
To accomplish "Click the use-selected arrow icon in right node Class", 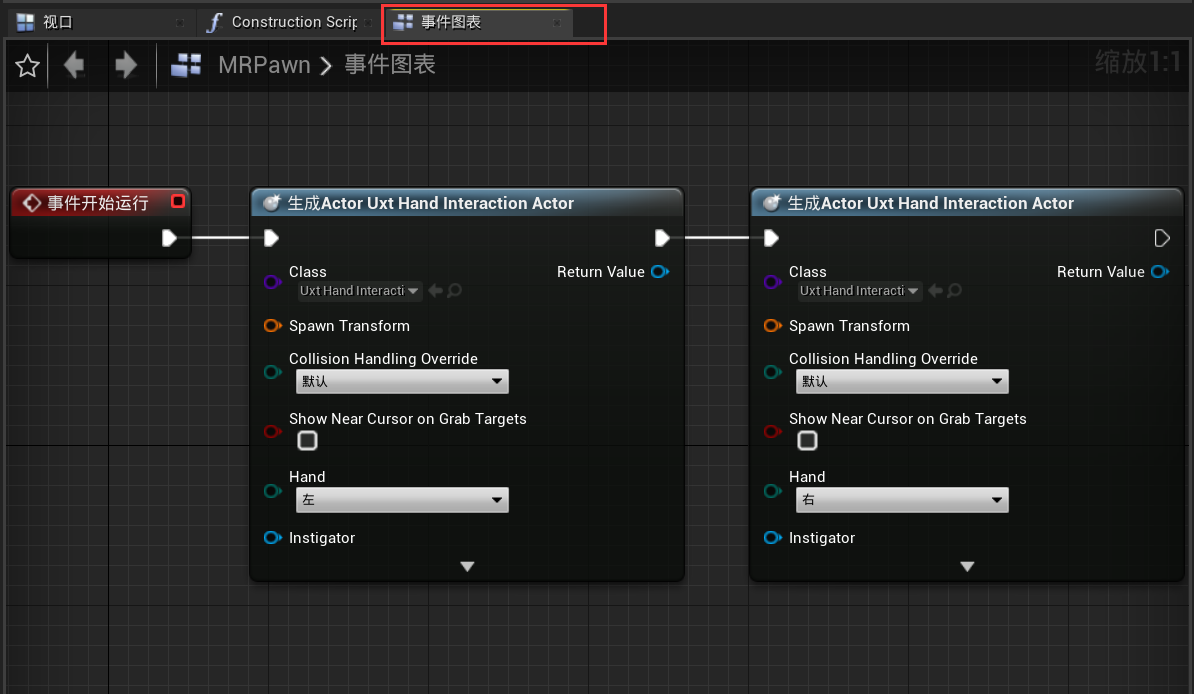I will click(x=935, y=291).
